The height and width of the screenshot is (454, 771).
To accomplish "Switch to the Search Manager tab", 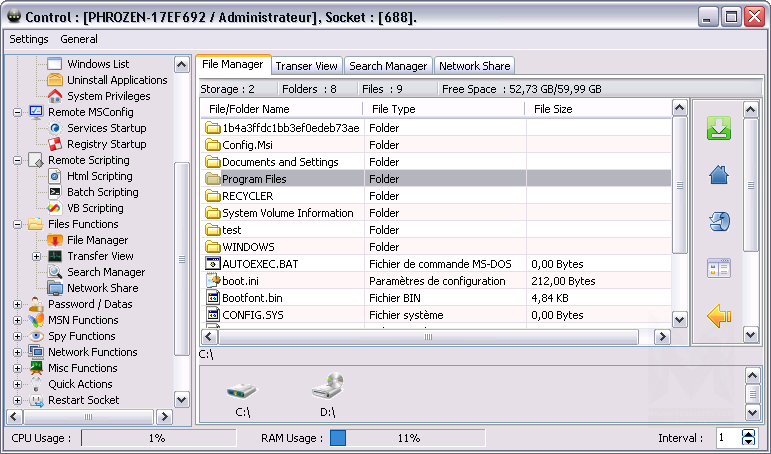I will [387, 66].
